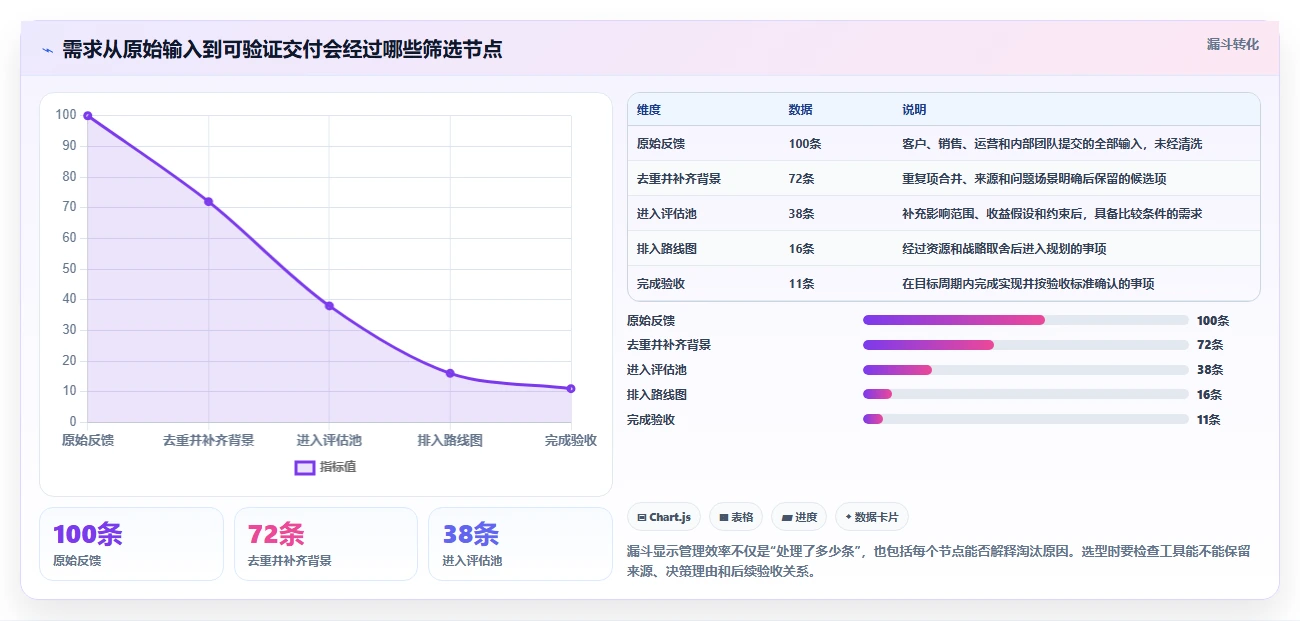Click the 排入路线图 x-axis label on the chart
Image resolution: width=1300 pixels, height=621 pixels.
click(x=450, y=440)
